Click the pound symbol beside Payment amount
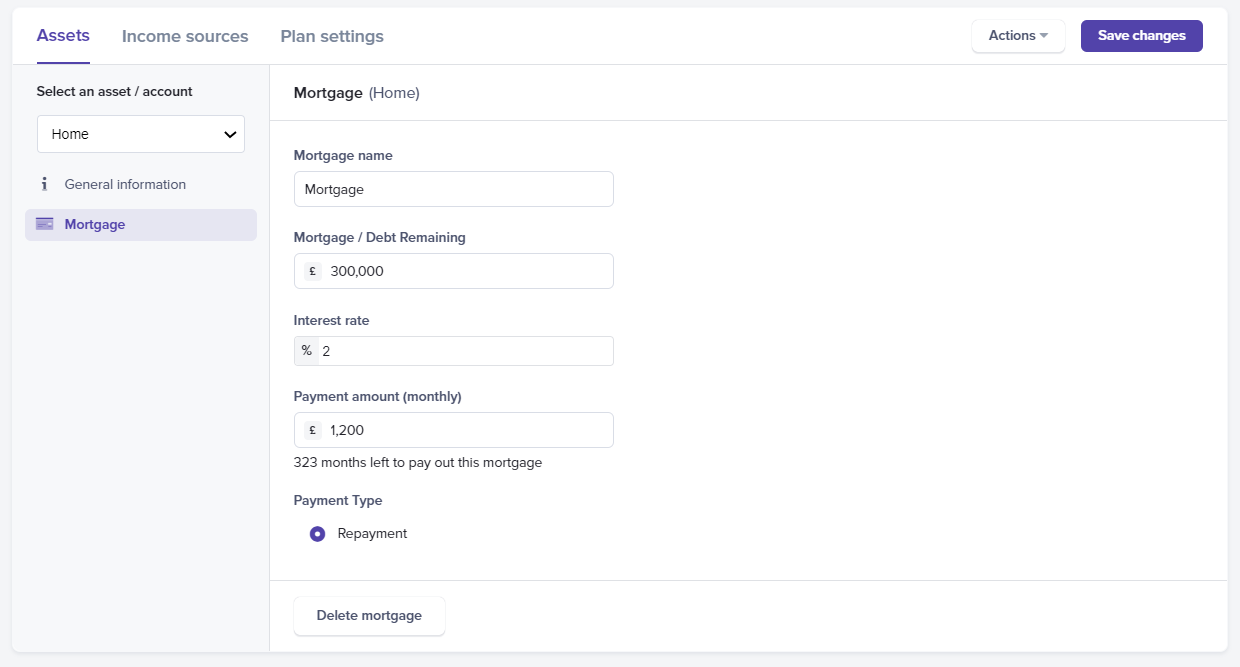 tap(312, 430)
